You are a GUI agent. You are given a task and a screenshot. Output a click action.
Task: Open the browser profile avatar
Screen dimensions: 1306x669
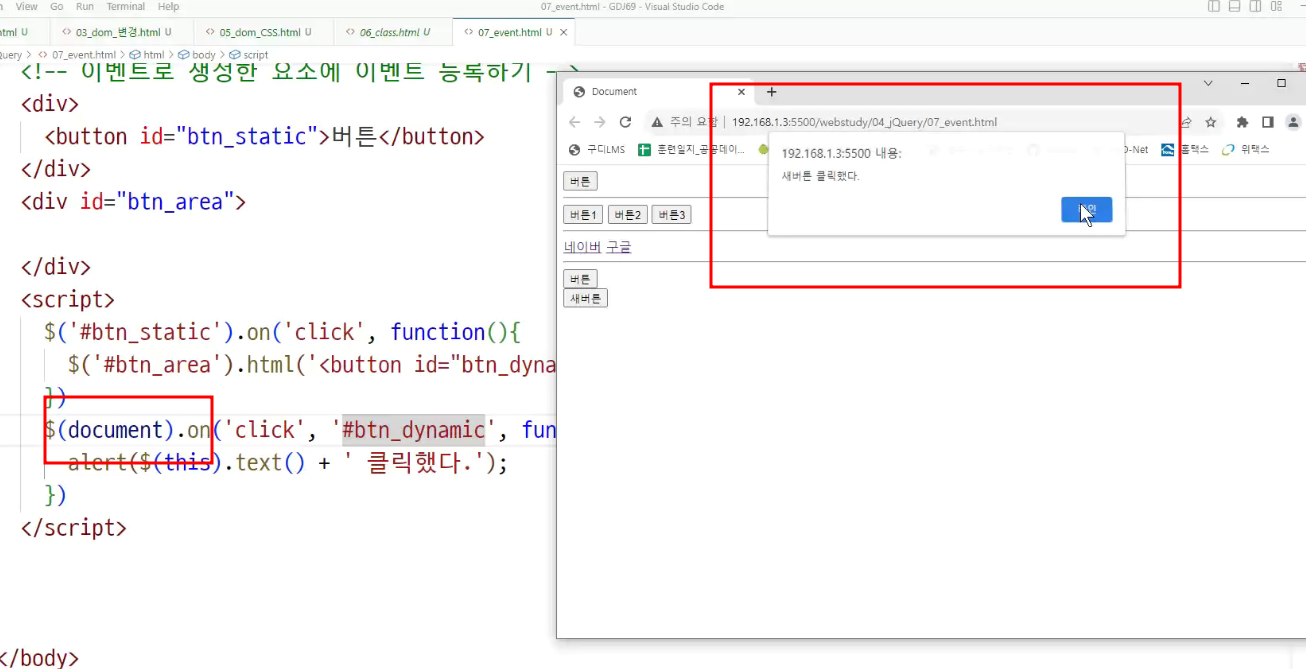click(x=1293, y=122)
